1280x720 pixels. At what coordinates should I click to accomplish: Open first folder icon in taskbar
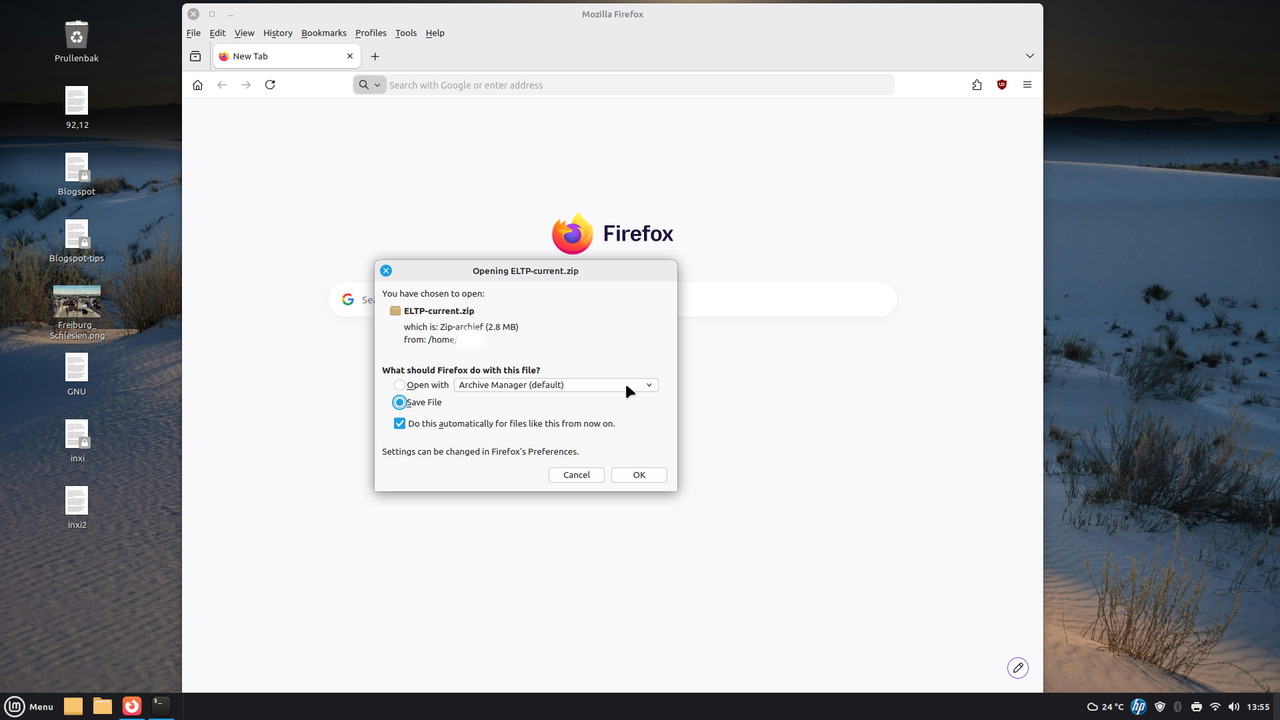(73, 706)
